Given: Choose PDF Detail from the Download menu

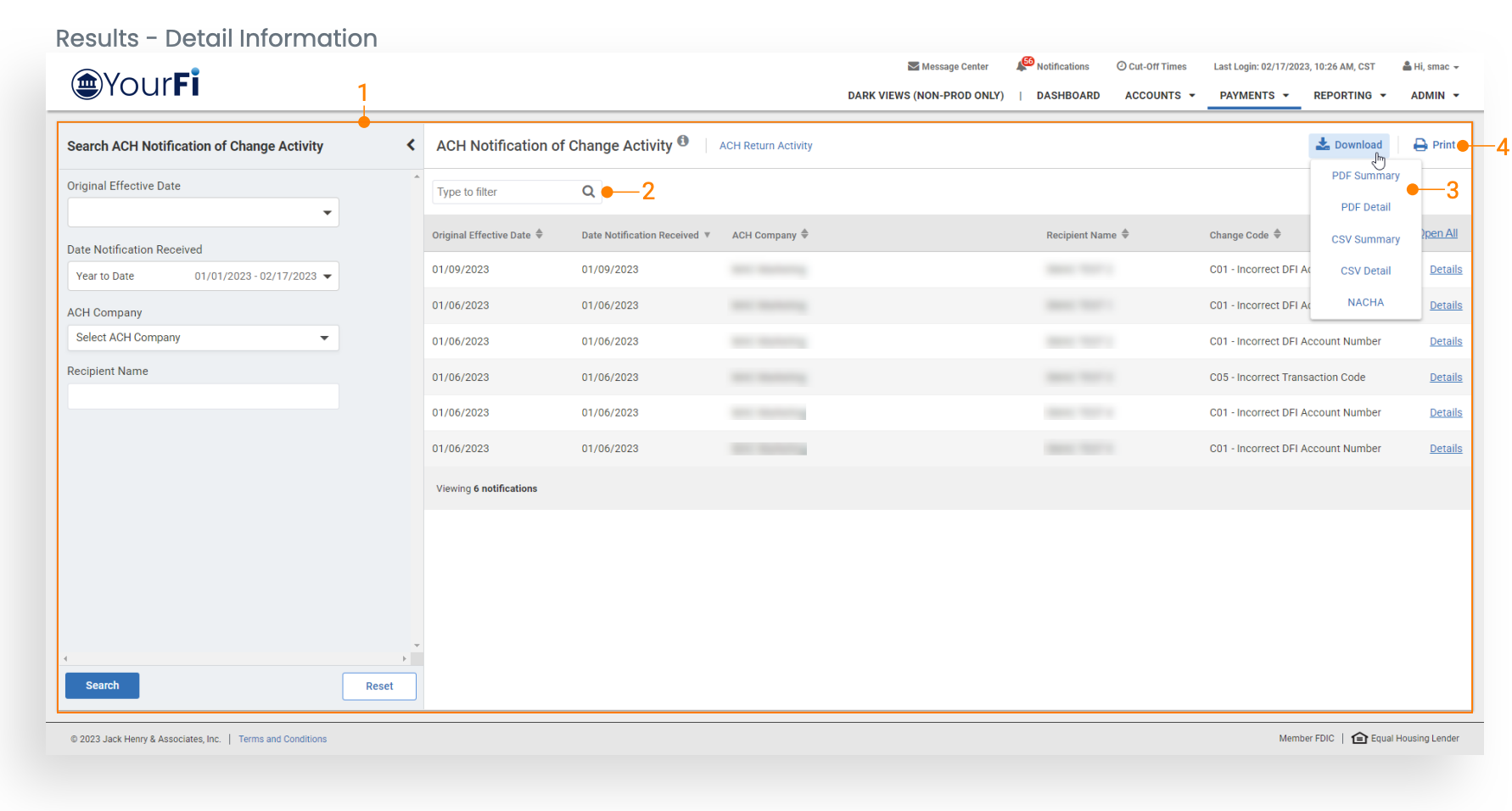Looking at the screenshot, I should (x=1365, y=207).
